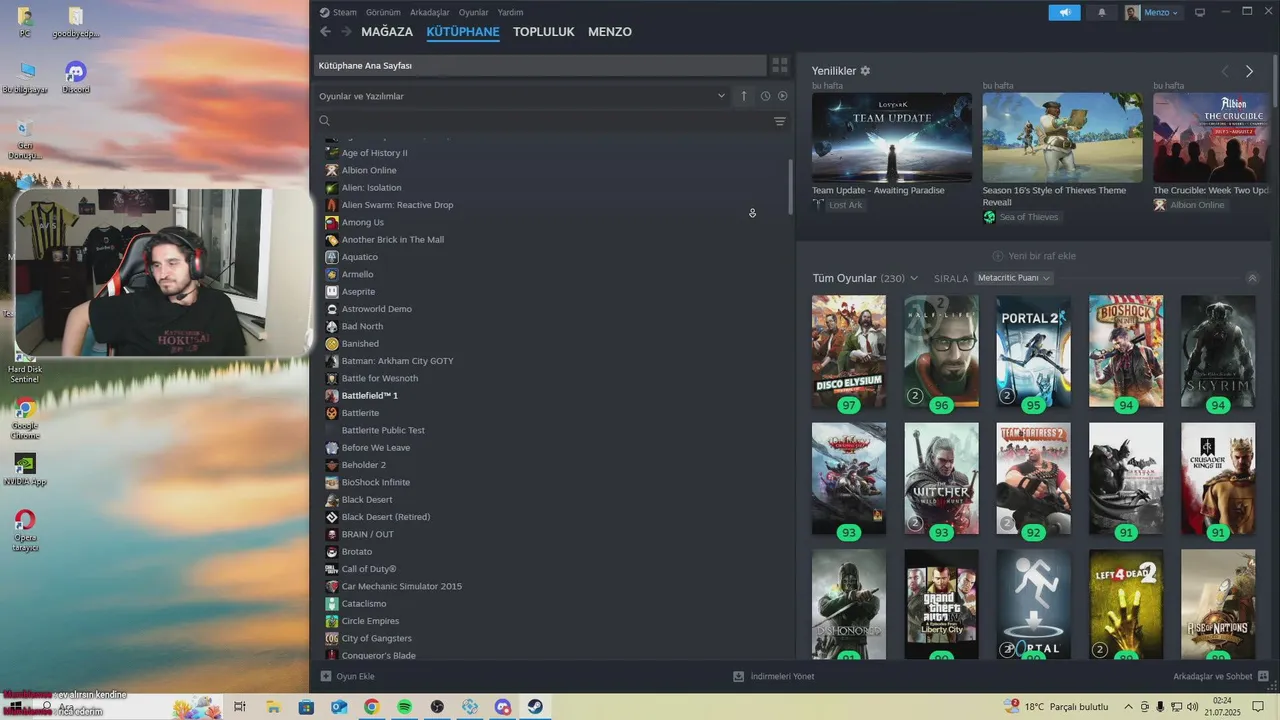1280x720 pixels.
Task: Open the Steam menu
Action: point(345,12)
